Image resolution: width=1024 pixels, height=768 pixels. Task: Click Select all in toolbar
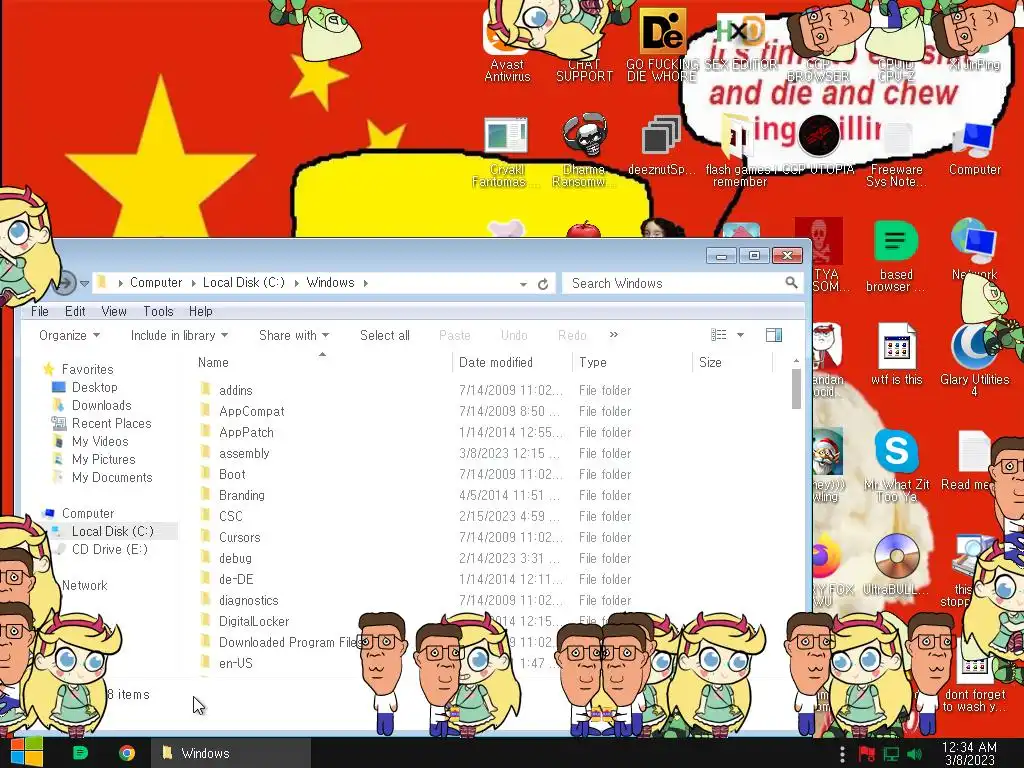point(385,335)
